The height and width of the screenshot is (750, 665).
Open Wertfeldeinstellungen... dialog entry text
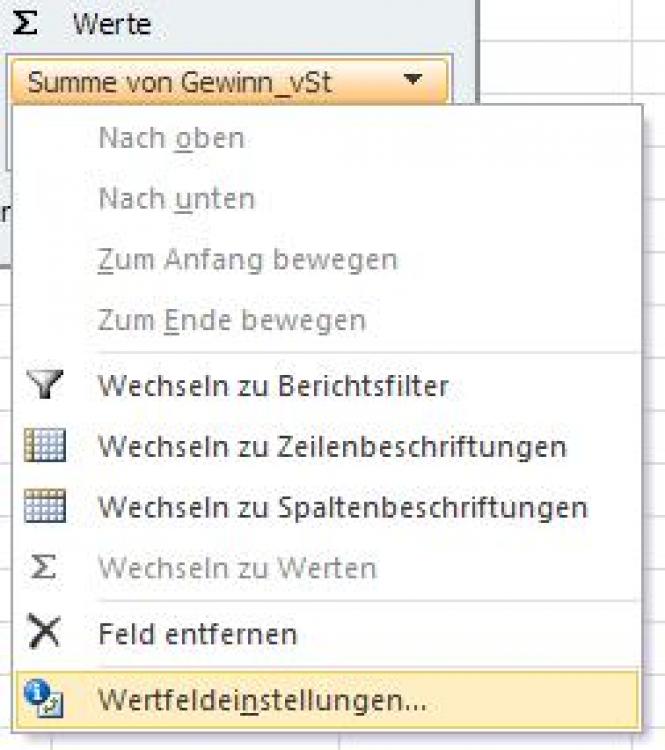pyautogui.click(x=262, y=700)
